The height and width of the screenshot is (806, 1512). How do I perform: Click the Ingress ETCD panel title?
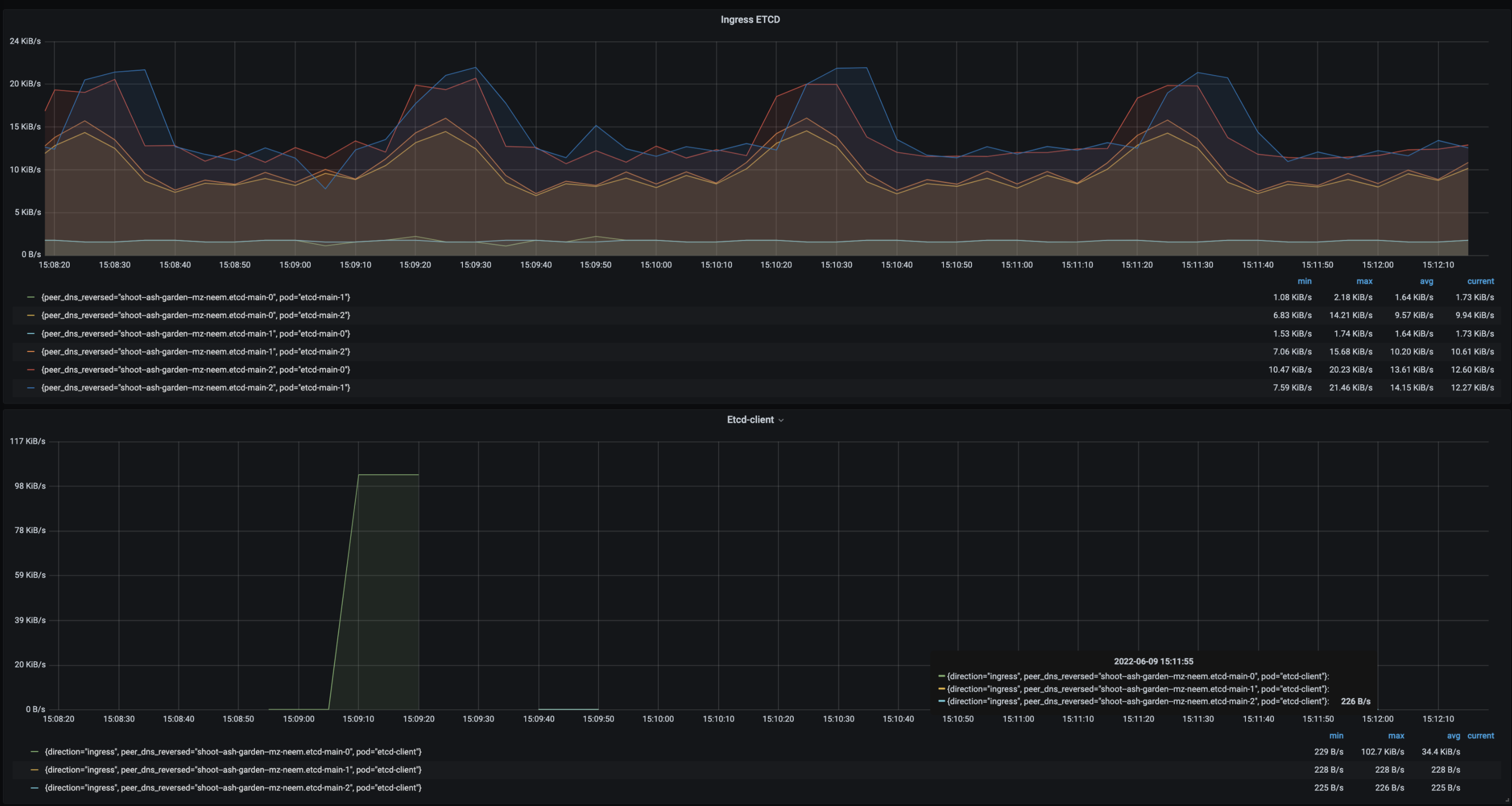click(750, 19)
